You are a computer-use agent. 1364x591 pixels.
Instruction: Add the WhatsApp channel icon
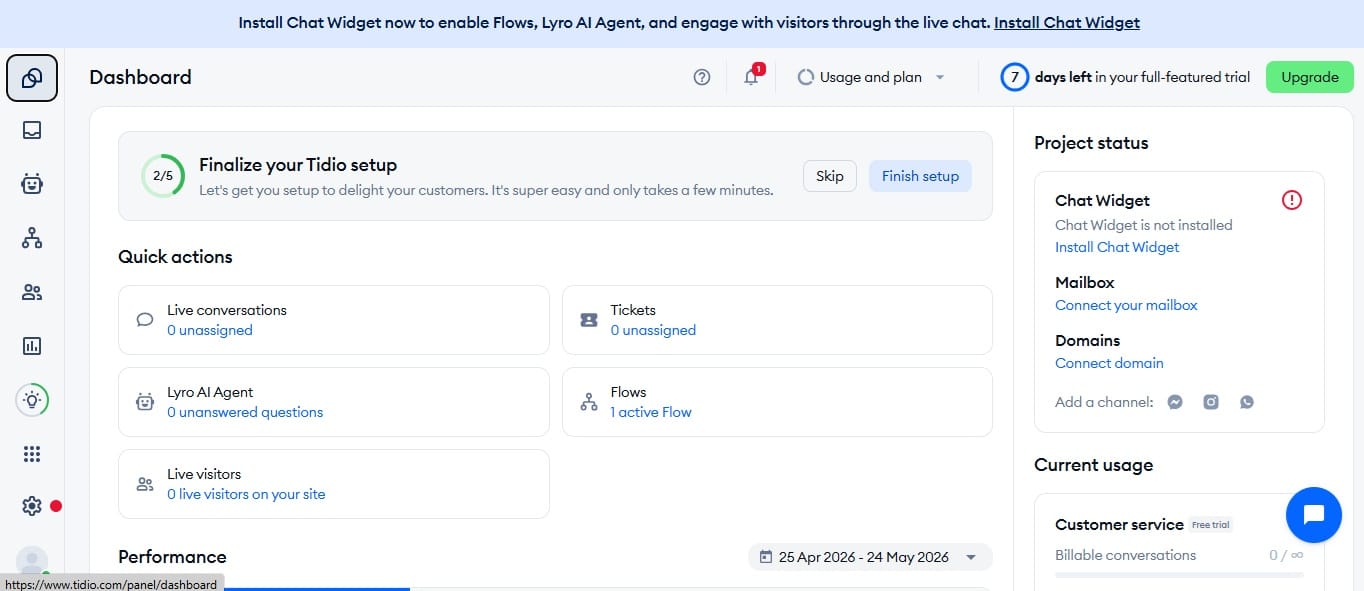pyautogui.click(x=1246, y=402)
